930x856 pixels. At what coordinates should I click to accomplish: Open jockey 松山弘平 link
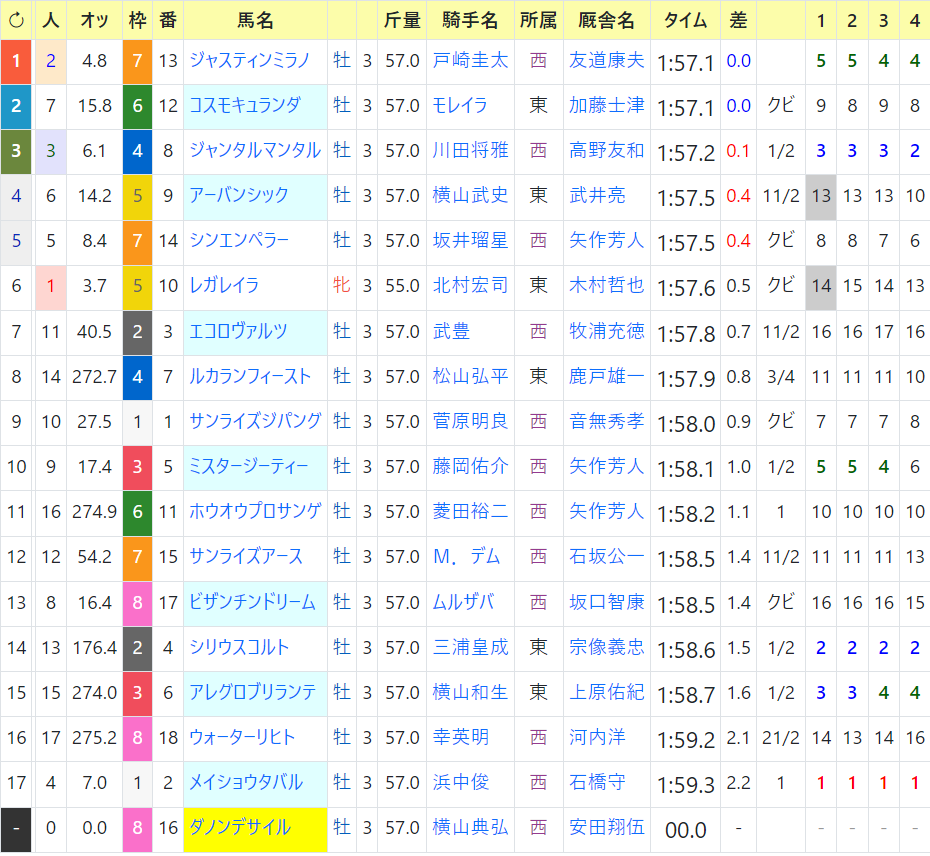(x=470, y=377)
